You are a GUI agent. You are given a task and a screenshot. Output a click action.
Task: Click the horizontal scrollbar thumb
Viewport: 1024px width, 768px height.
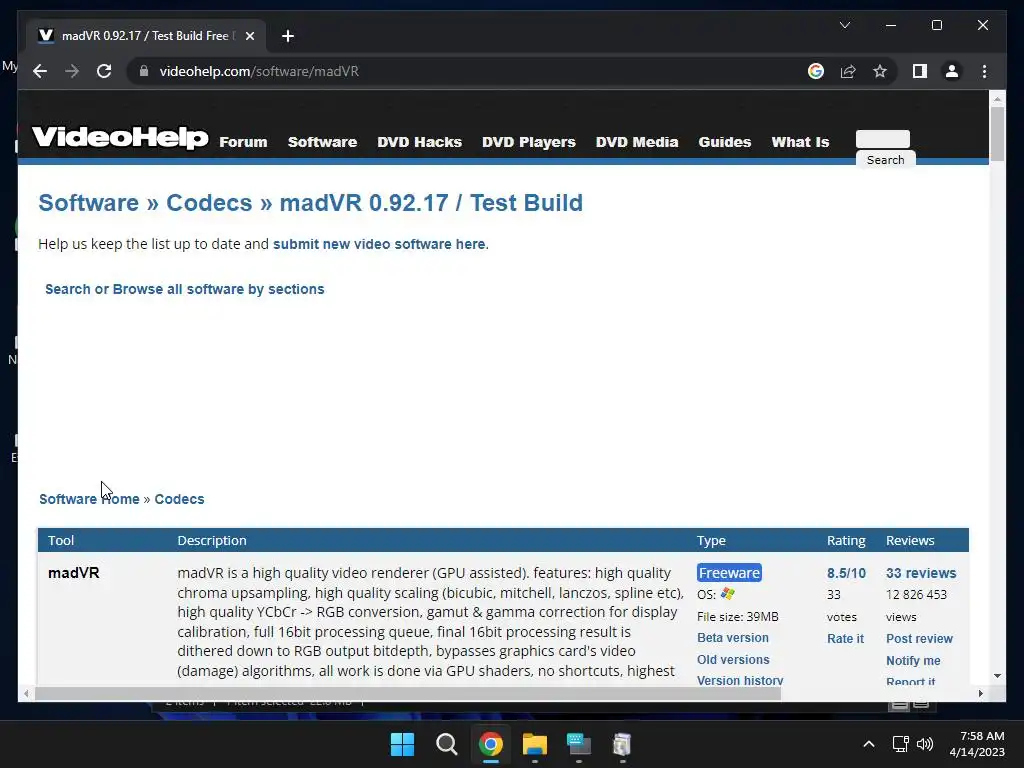click(408, 694)
